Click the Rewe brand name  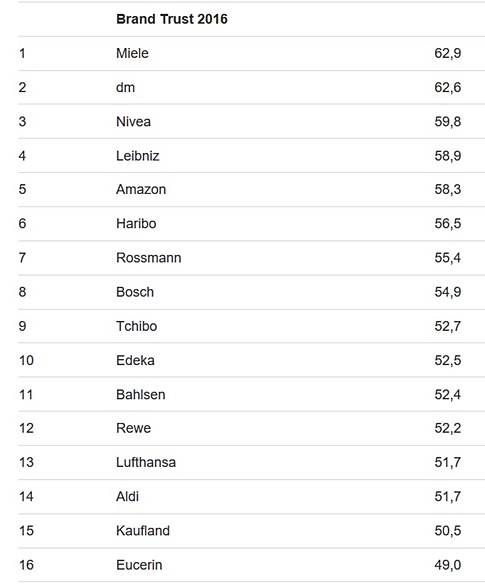click(134, 428)
